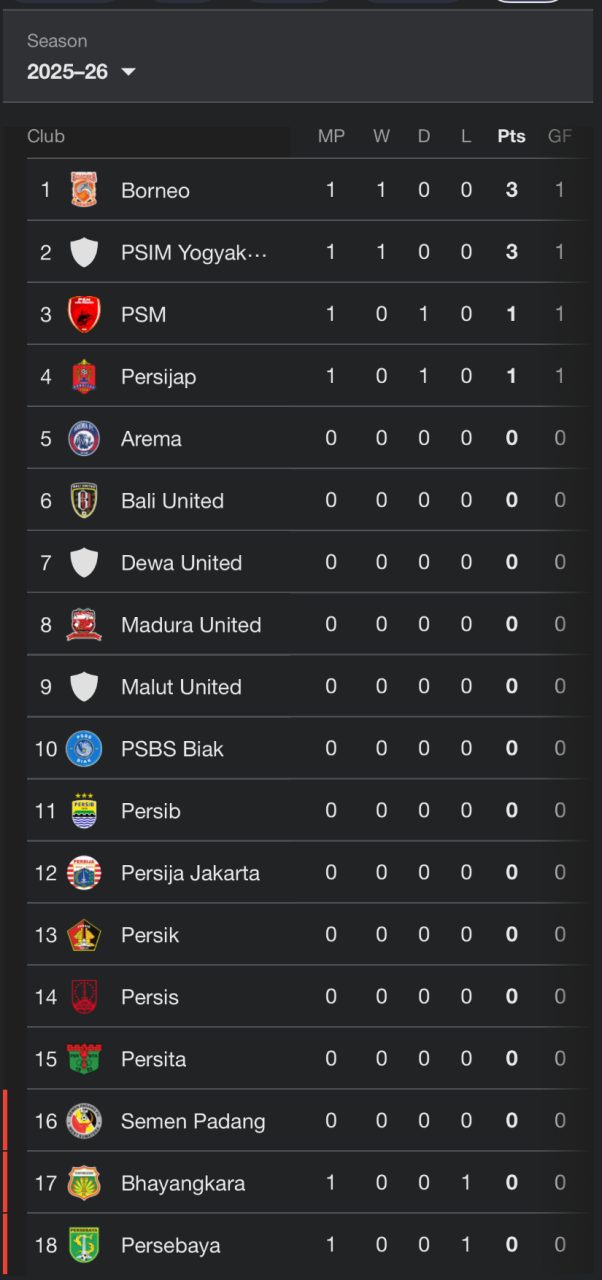Select the Malut United row name
Image resolution: width=602 pixels, height=1280 pixels.
181,686
